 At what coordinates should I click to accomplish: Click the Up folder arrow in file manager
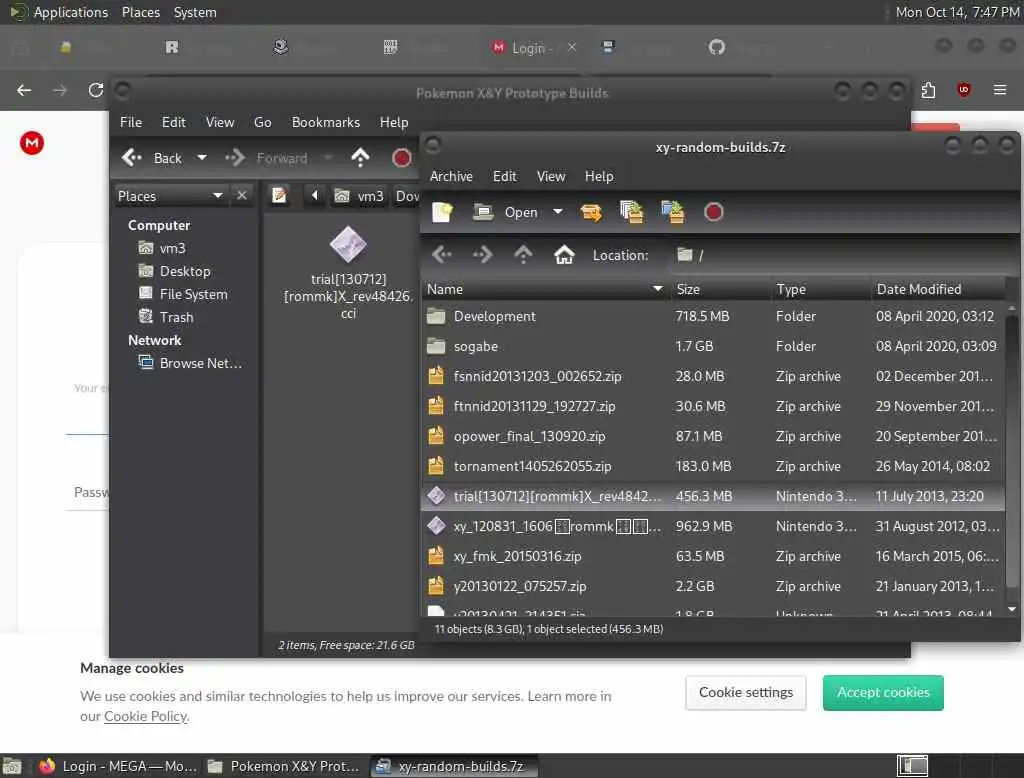point(360,157)
